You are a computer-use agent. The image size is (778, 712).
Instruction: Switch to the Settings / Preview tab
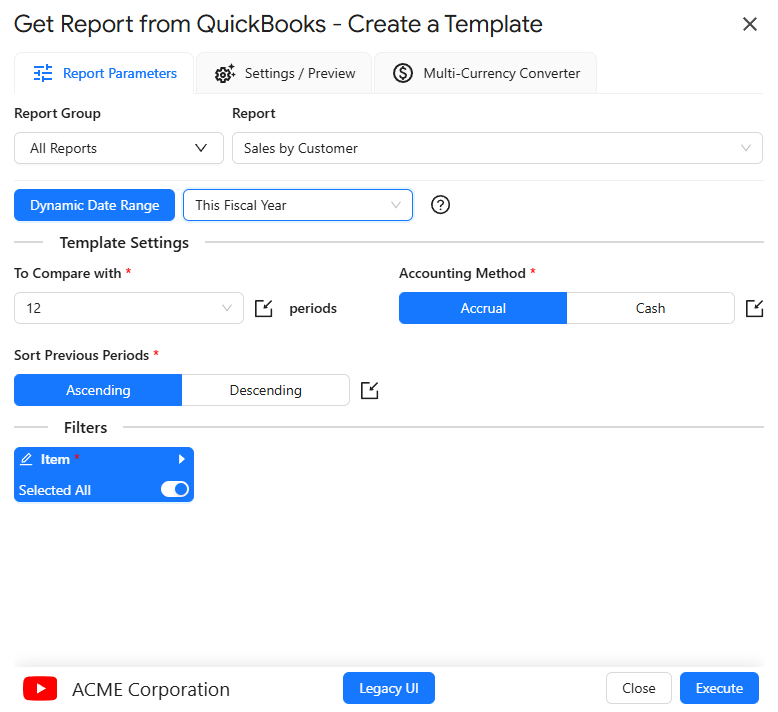(x=284, y=73)
